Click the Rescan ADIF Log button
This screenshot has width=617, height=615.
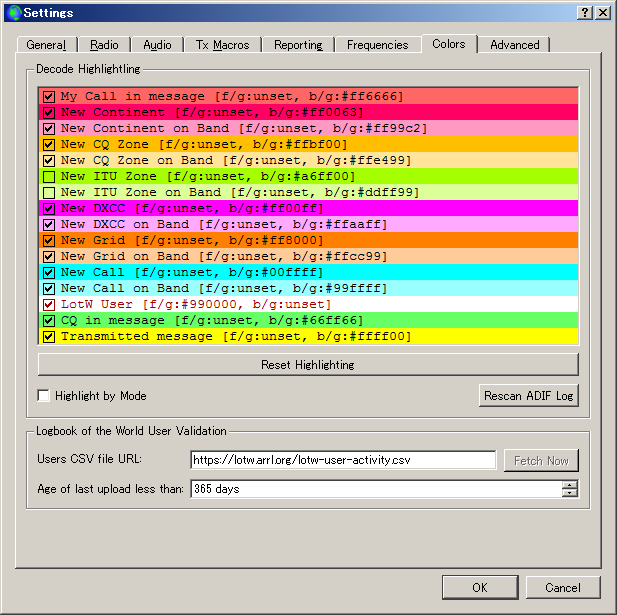pyautogui.click(x=529, y=396)
